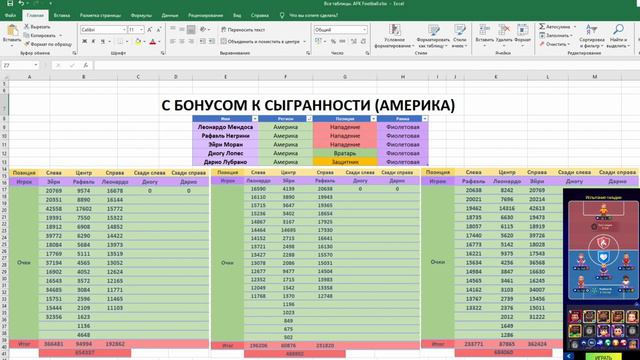The image size is (640, 360).
Task: Toggle underline formatting (Ч)
Action: point(103,41)
